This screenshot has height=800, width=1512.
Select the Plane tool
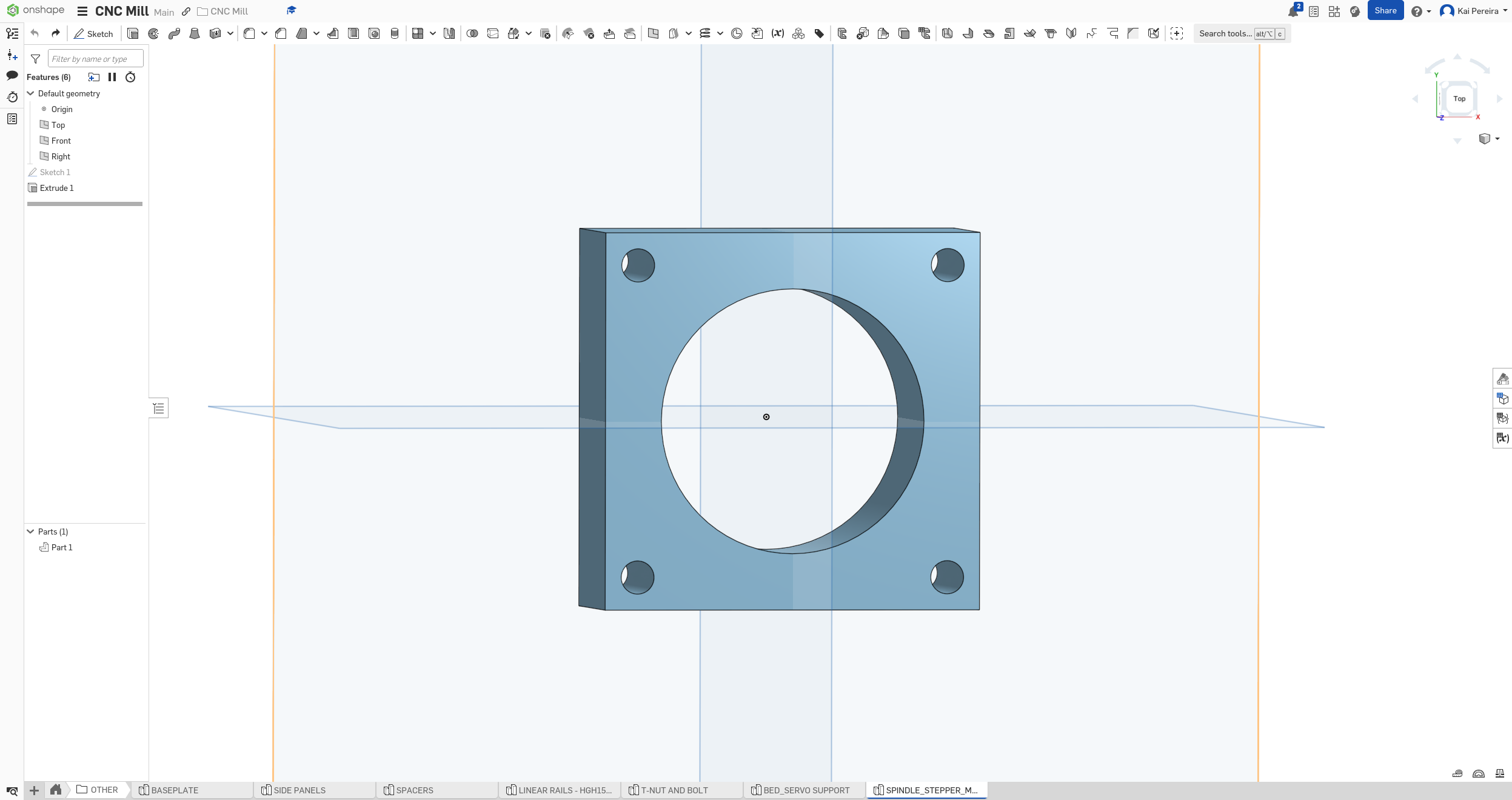[653, 34]
